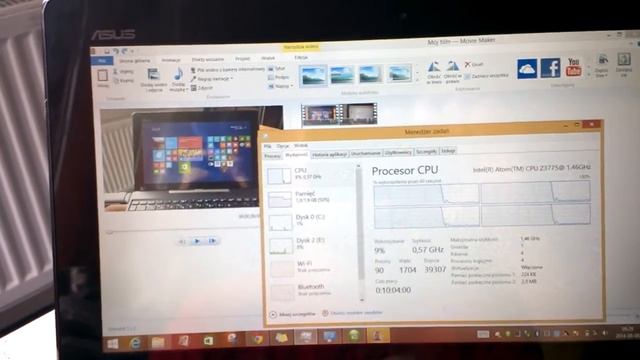
Task: Rotate right (Obróć w prawo) icon
Action: (x=452, y=66)
